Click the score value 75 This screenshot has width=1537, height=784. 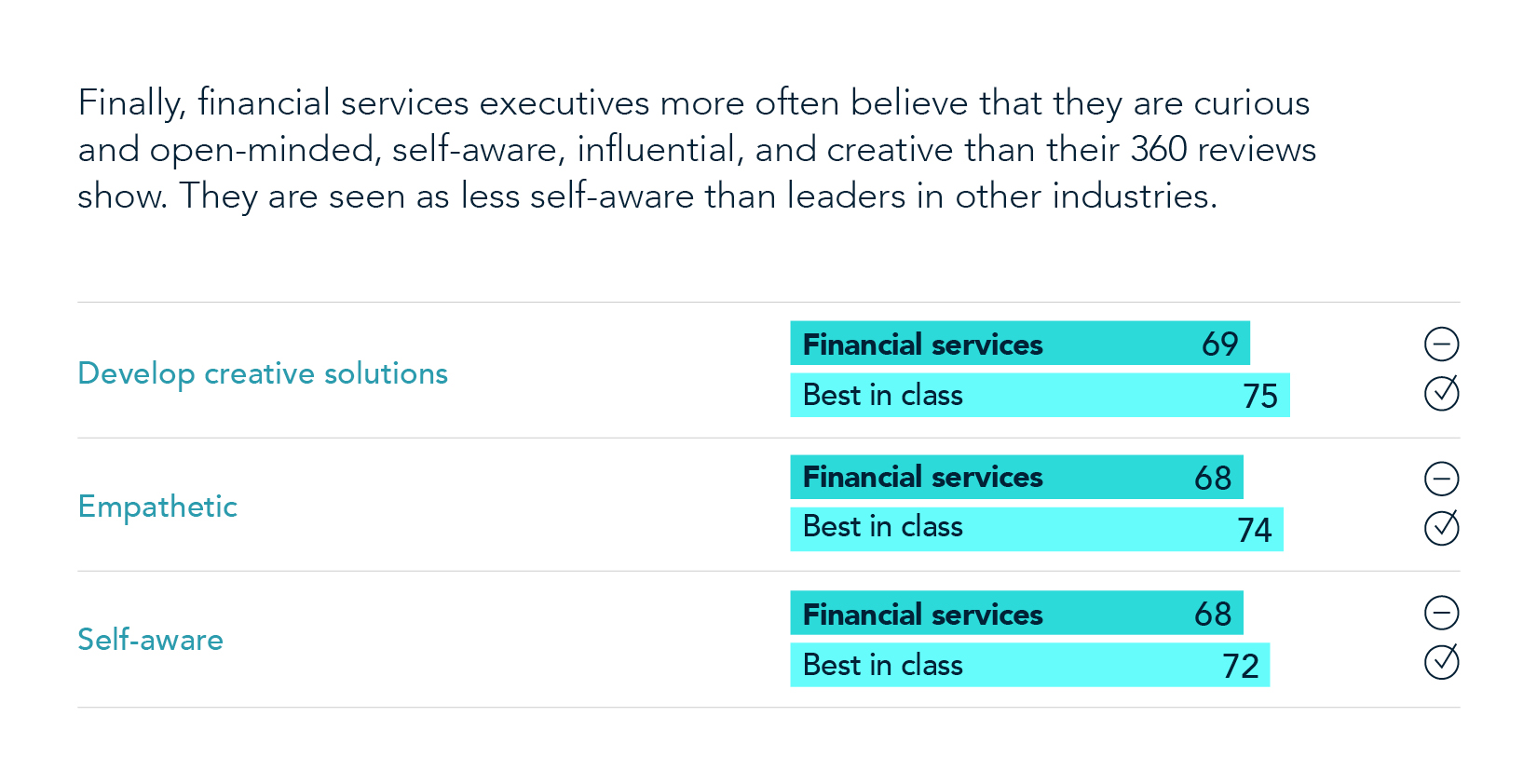(x=1259, y=396)
